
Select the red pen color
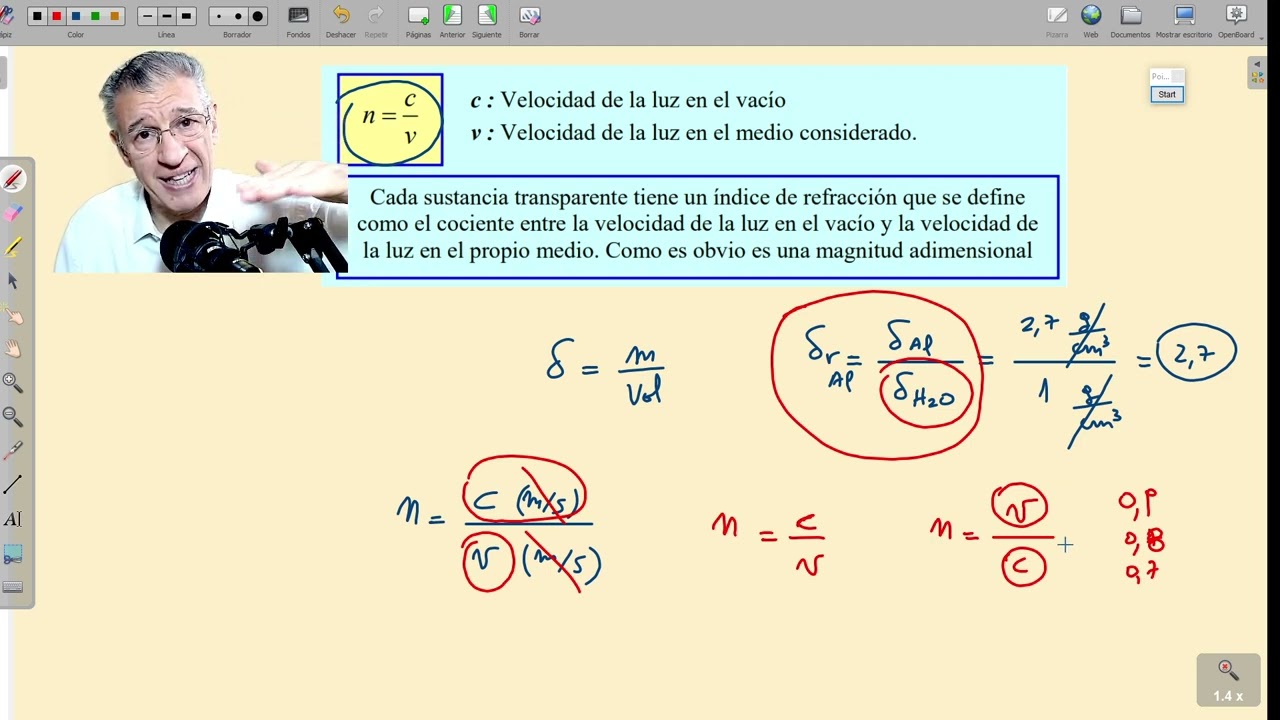pyautogui.click(x=56, y=16)
